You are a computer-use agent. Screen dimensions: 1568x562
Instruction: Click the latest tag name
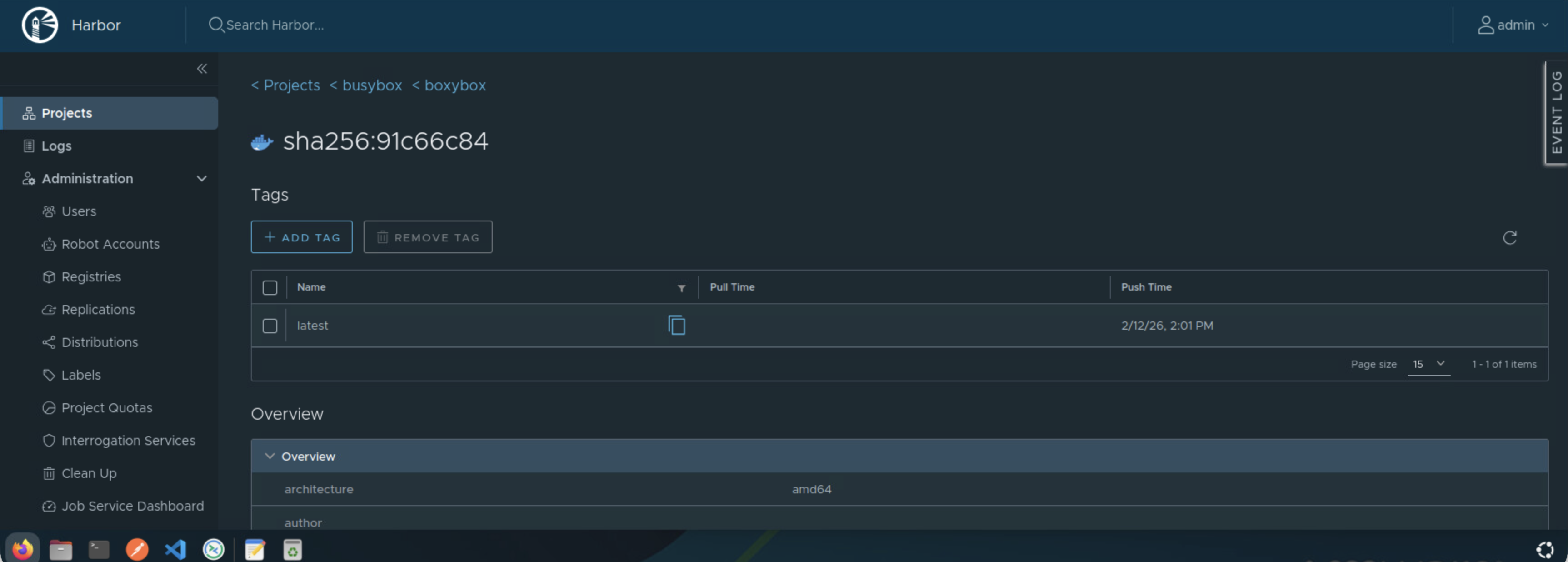(312, 326)
